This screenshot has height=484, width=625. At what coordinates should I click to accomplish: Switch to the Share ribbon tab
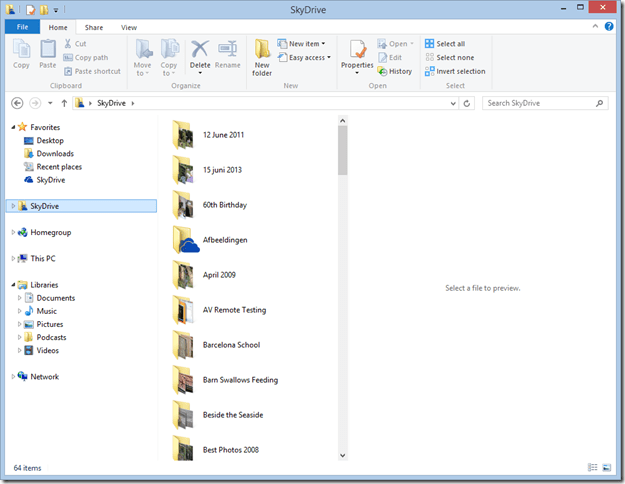[x=94, y=27]
